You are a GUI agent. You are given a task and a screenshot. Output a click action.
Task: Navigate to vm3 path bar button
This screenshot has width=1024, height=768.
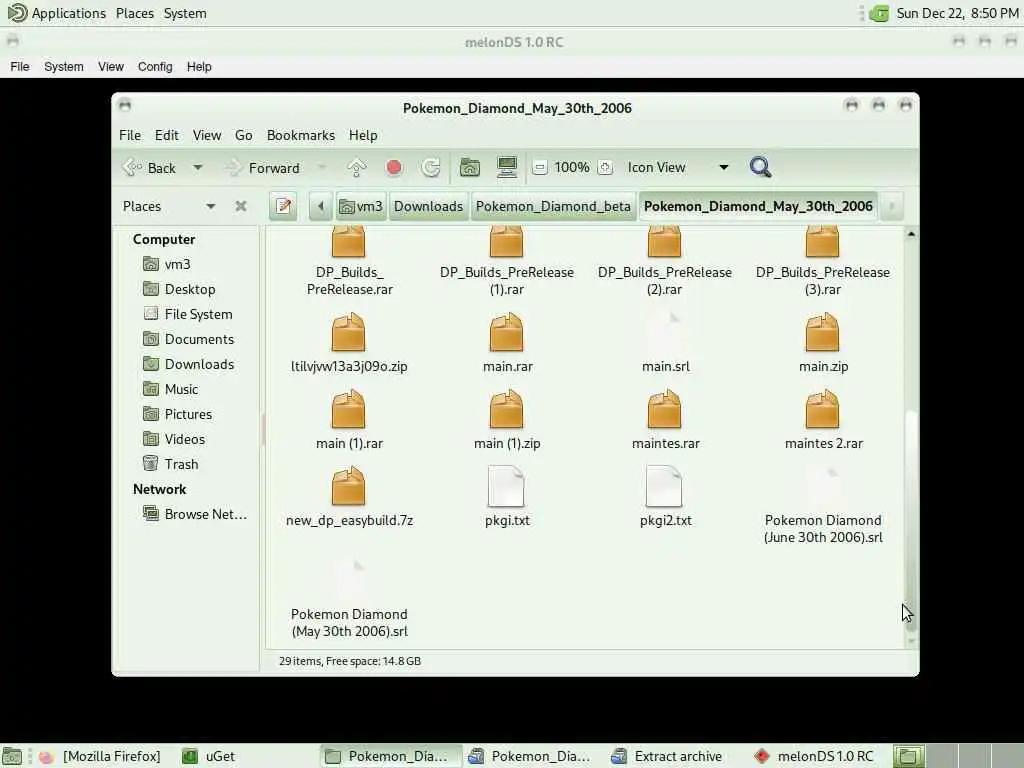coord(361,206)
